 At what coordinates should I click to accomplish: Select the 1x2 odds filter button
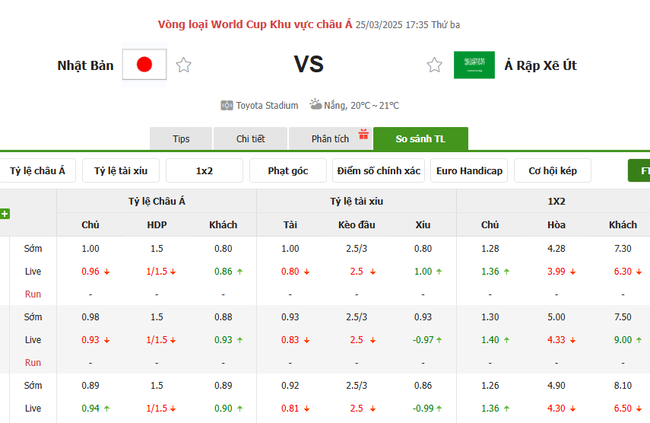(x=204, y=171)
